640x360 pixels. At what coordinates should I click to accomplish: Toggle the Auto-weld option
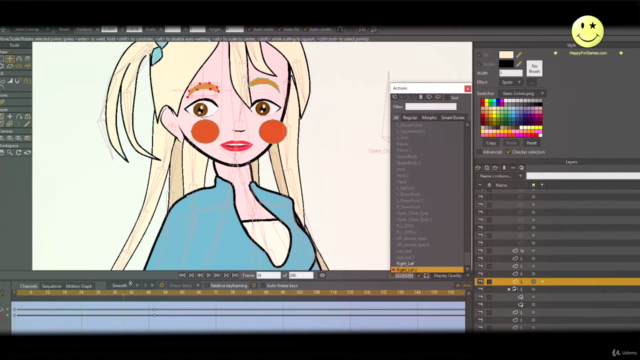249,29
